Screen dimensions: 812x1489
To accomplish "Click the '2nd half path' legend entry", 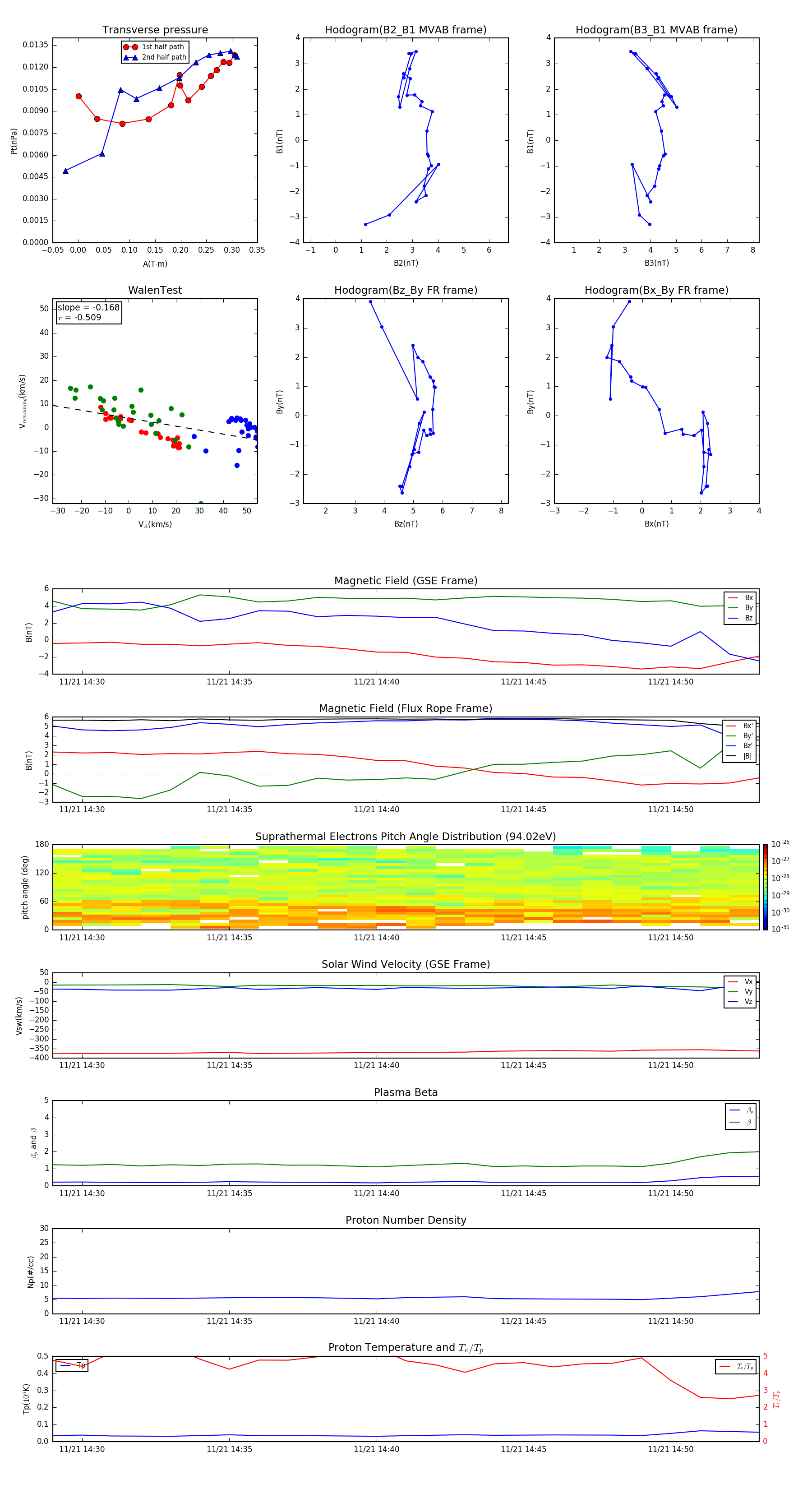I will pyautogui.click(x=156, y=57).
